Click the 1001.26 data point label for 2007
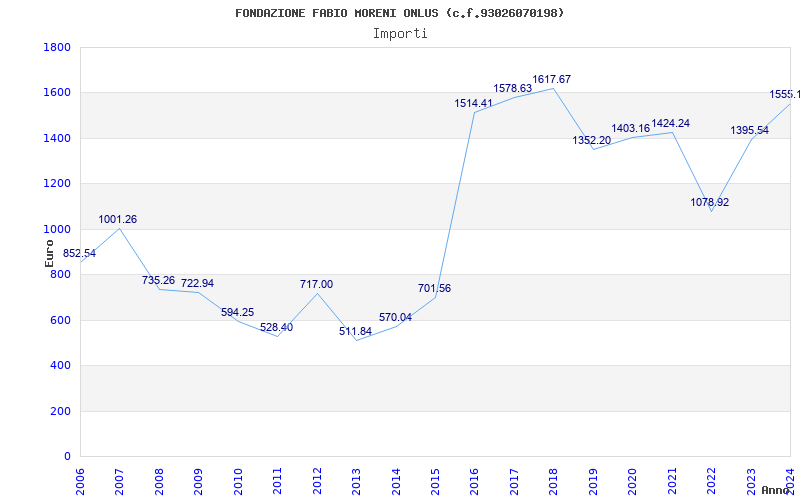Viewport: 800px width, 500px height. point(118,219)
